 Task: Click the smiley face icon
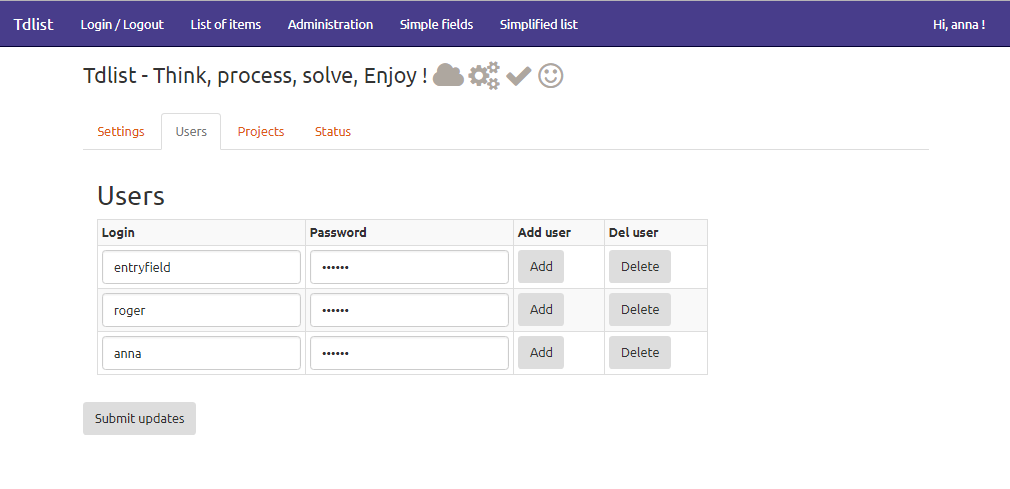coord(551,75)
